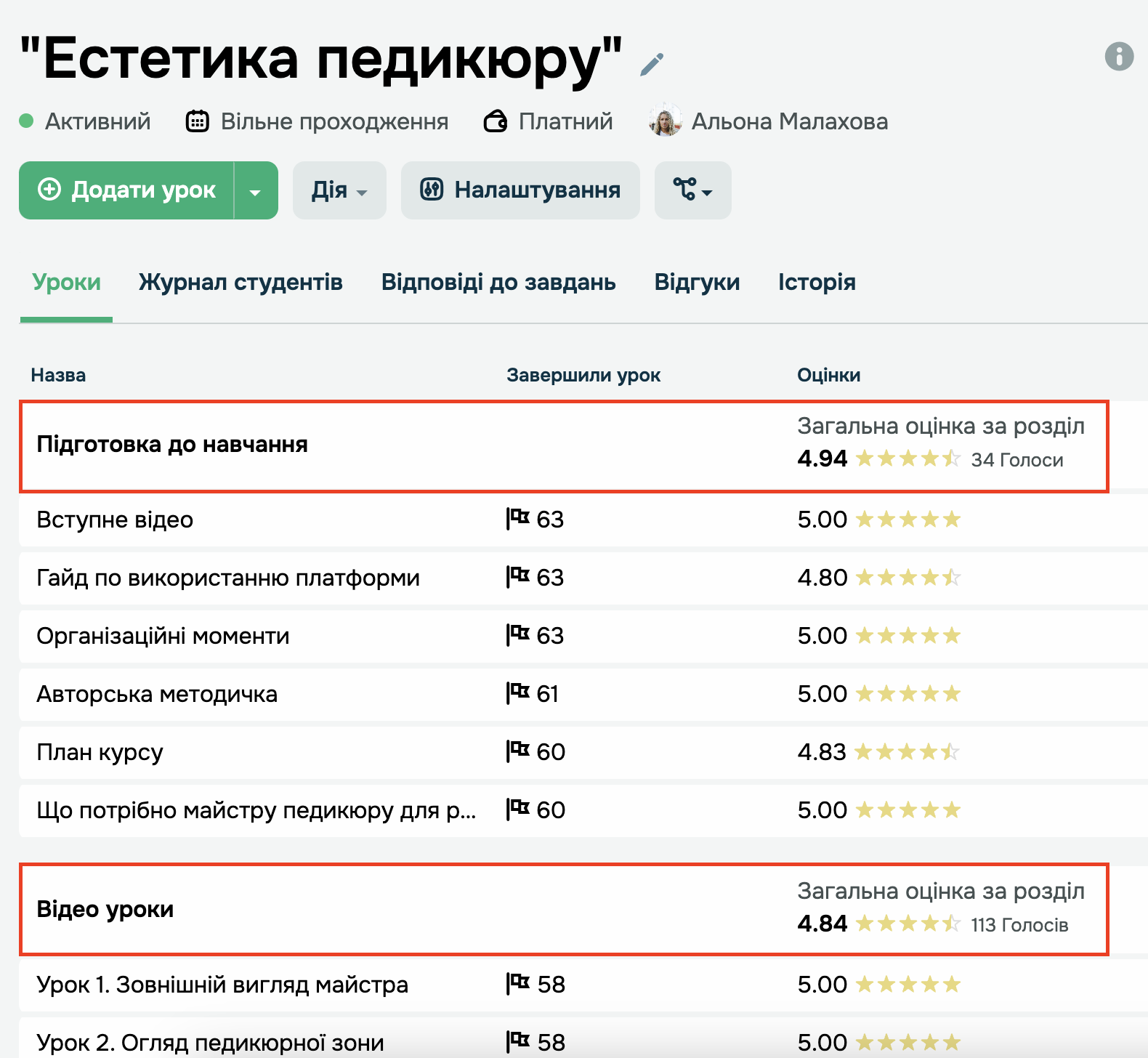1148x1058 pixels.
Task: Switch to the Журнал студентів tab
Action: coord(240,282)
